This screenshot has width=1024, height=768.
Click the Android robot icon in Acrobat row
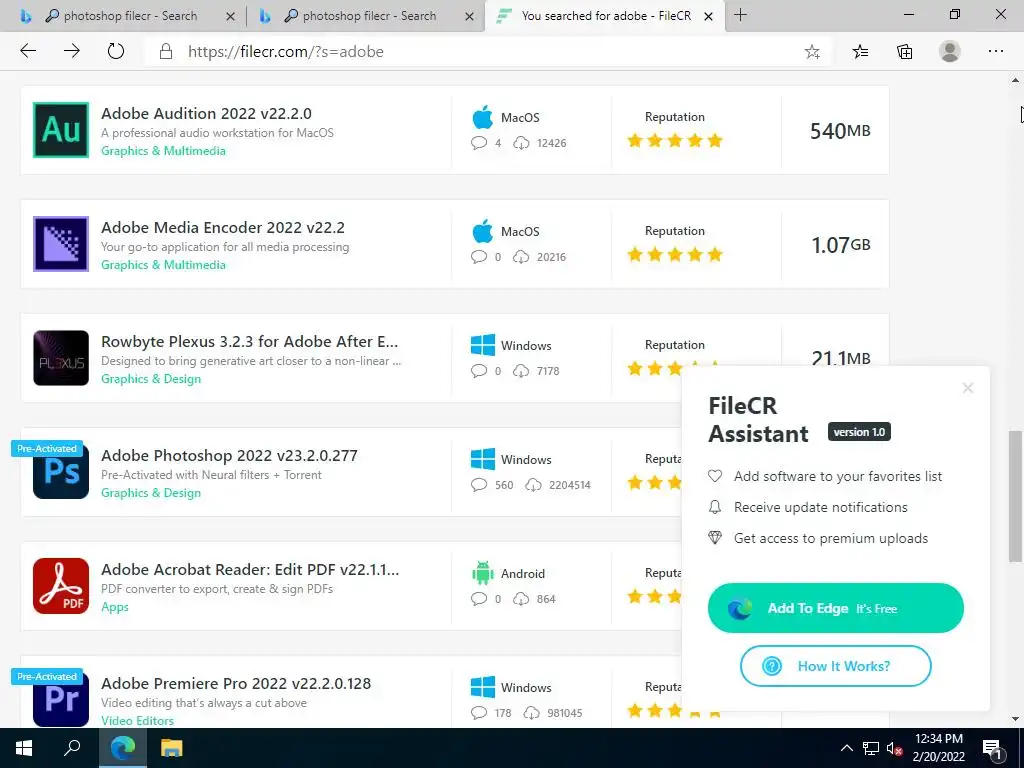(x=483, y=573)
